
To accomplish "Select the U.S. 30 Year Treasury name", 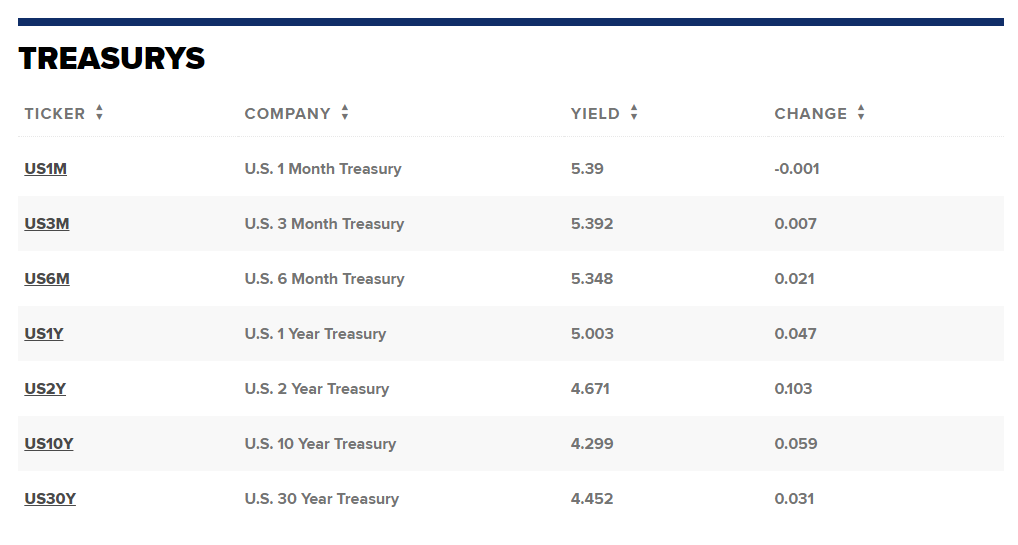I will click(321, 499).
